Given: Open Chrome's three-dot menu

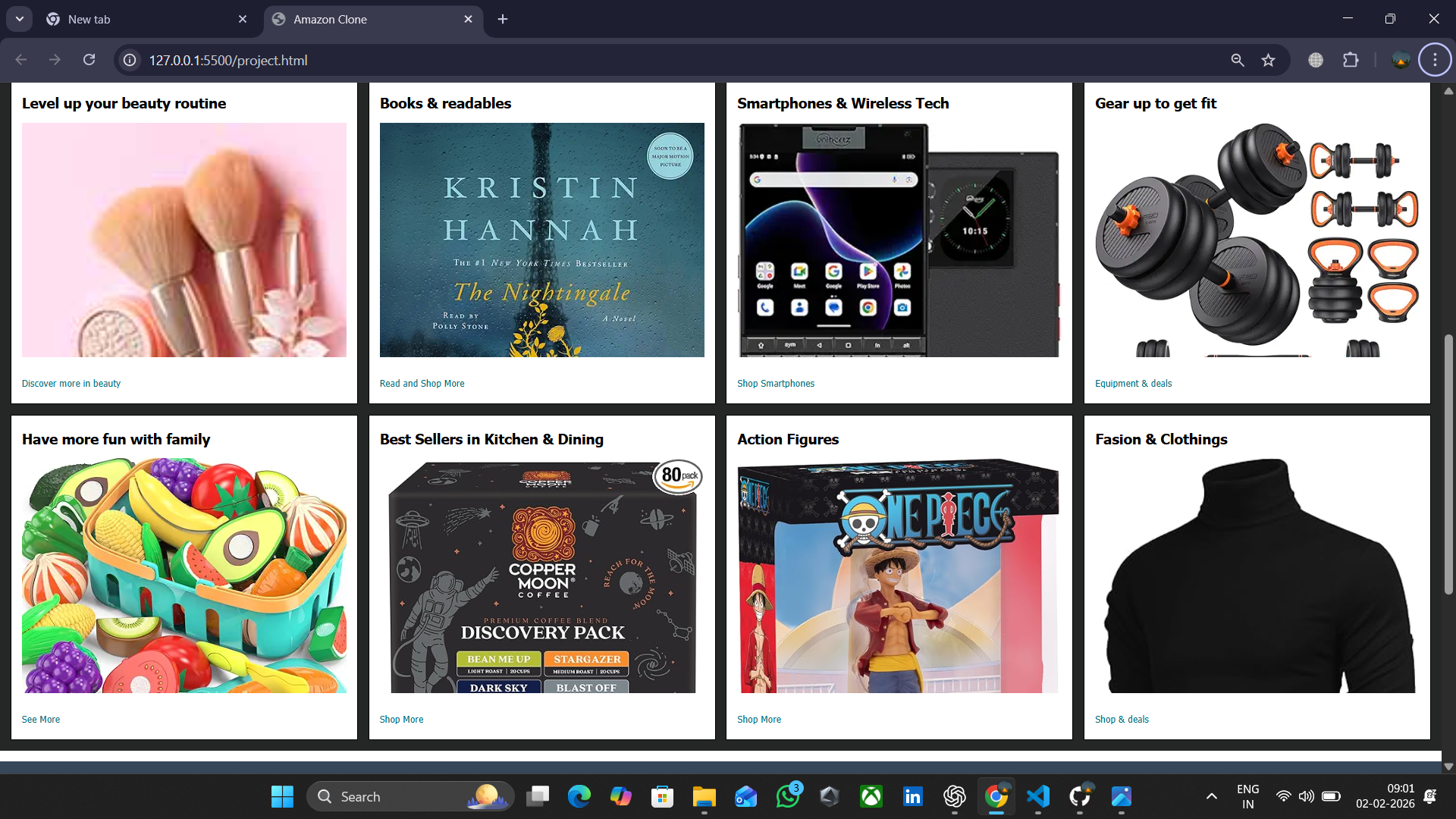Looking at the screenshot, I should pyautogui.click(x=1434, y=60).
